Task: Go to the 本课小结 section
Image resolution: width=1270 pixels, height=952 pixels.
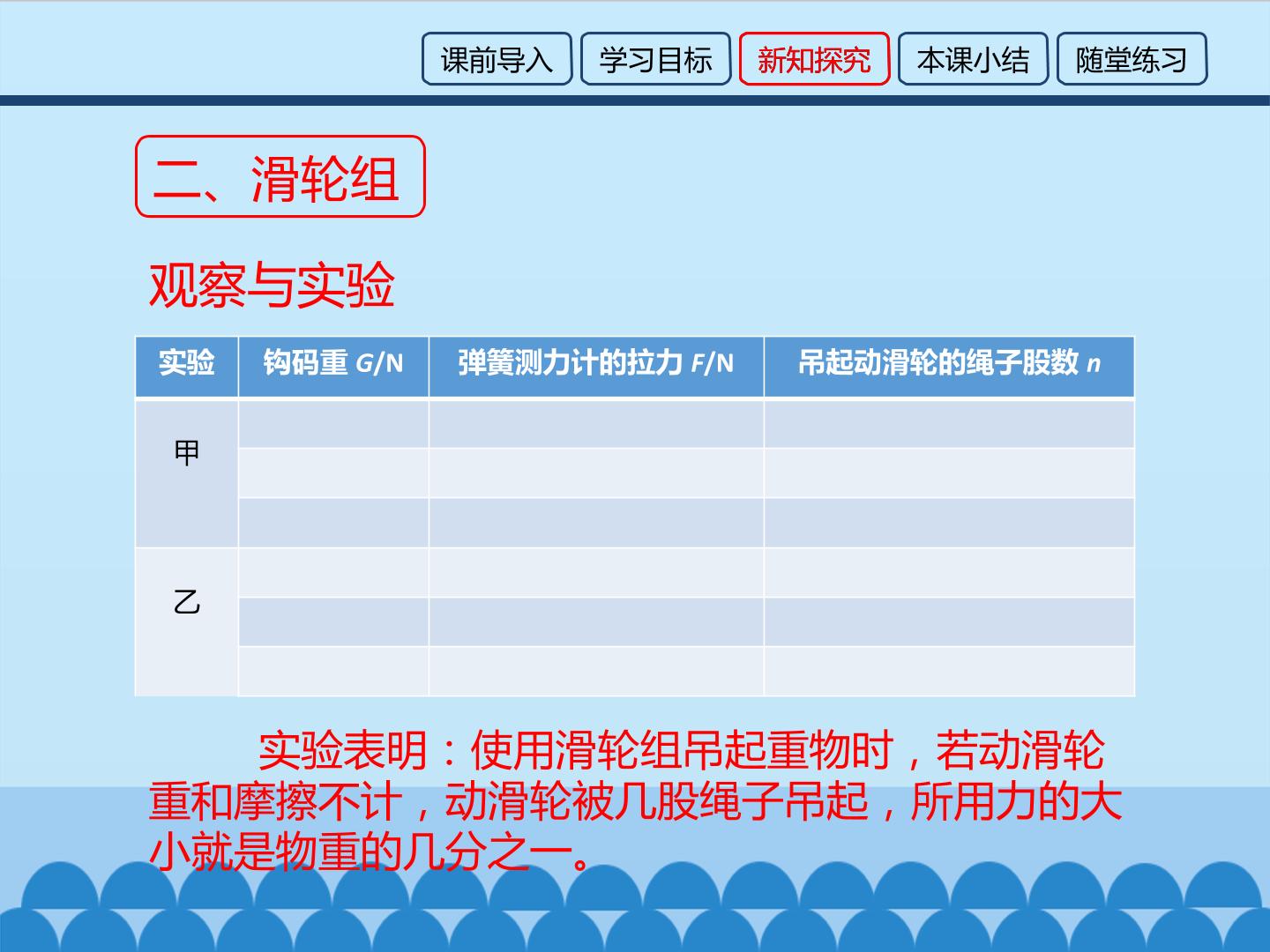Action: click(973, 59)
